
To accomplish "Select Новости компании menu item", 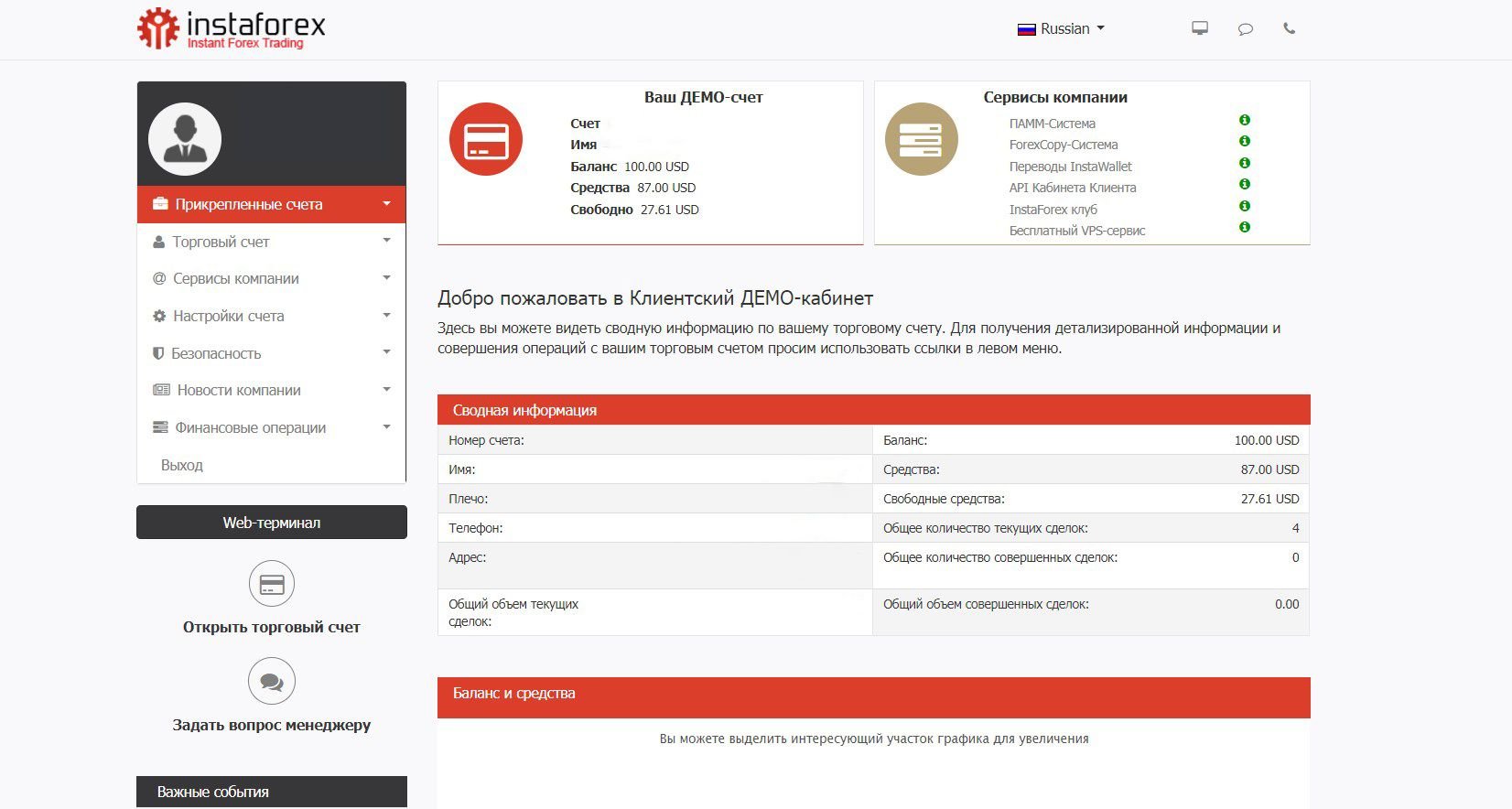I will point(271,390).
